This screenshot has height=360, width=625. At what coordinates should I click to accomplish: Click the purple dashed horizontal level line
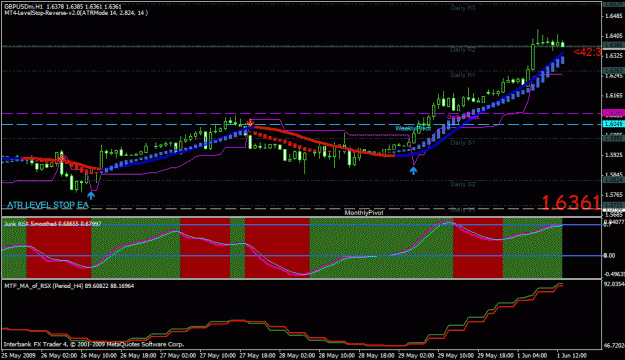click(301, 114)
